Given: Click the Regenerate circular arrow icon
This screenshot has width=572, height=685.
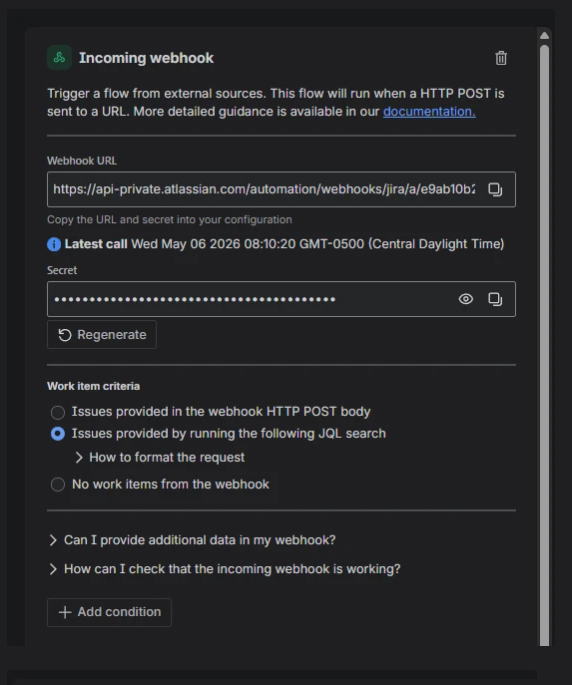Looking at the screenshot, I should (65, 335).
